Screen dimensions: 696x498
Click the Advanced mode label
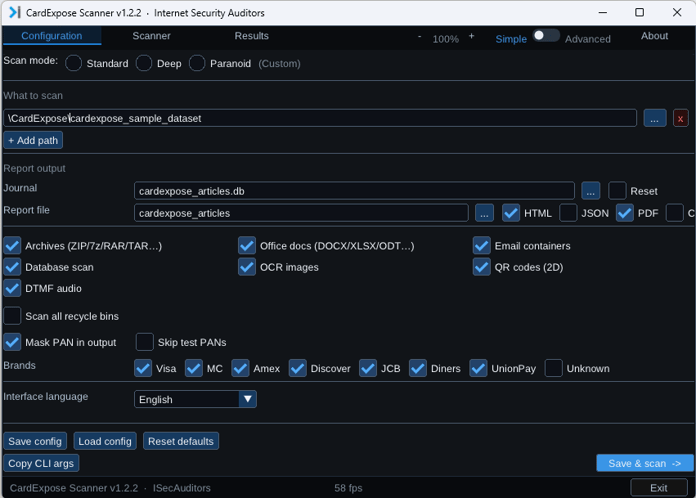(588, 39)
